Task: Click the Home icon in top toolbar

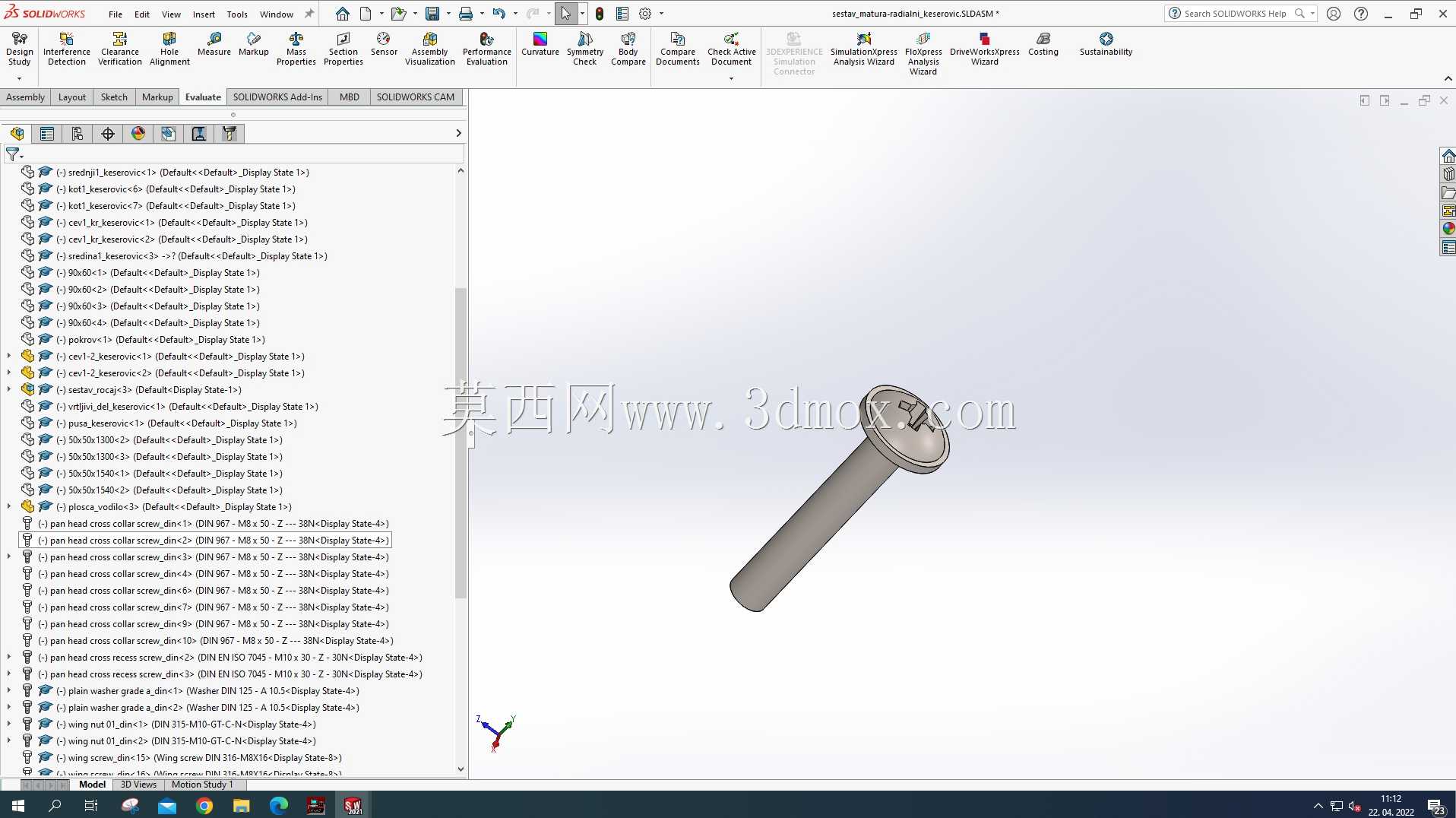Action: (343, 14)
